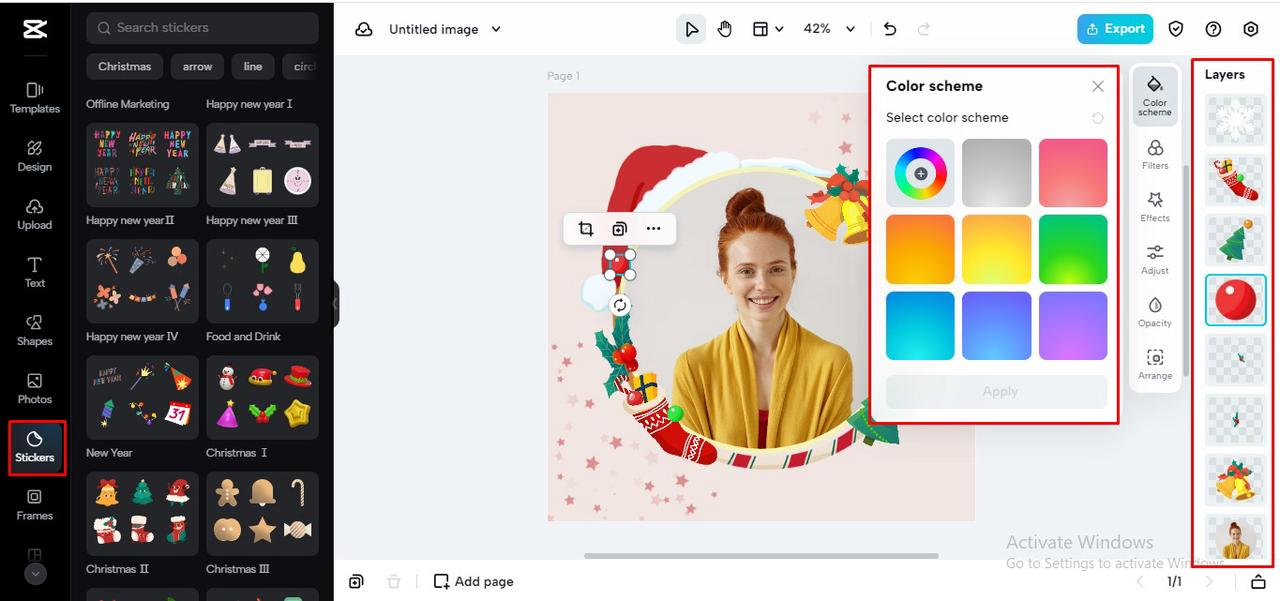Switch to the Color scheme tab
The image size is (1280, 601).
tap(1155, 96)
